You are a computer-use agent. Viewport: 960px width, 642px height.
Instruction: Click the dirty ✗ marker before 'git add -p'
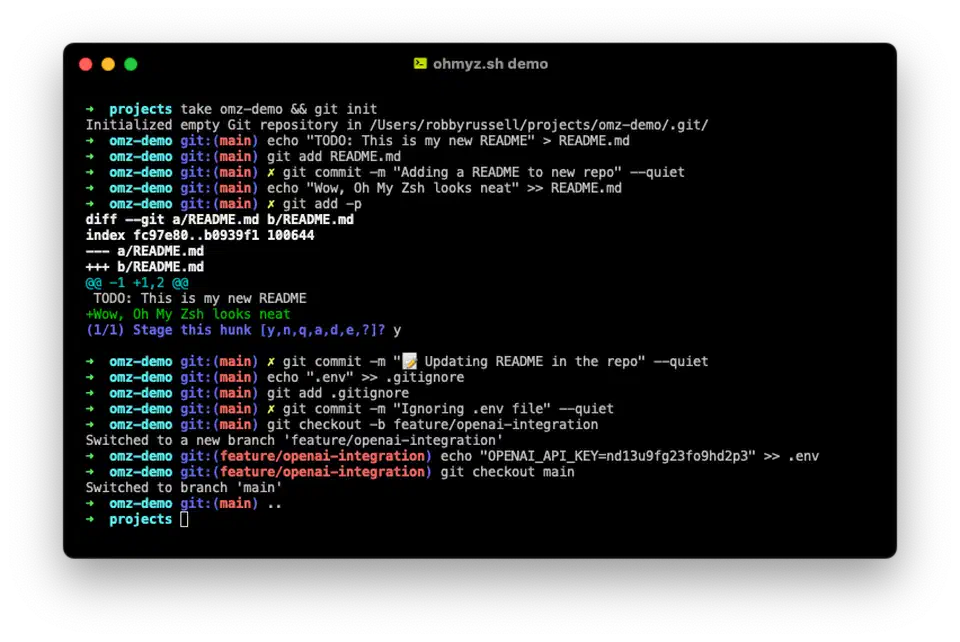tap(271, 204)
